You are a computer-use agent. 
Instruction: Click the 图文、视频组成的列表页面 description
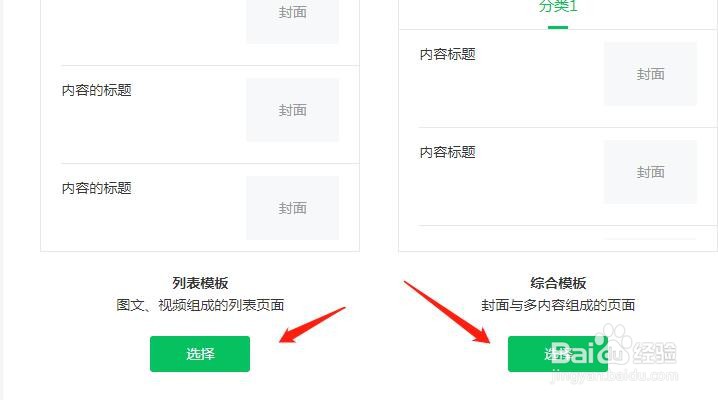pyautogui.click(x=200, y=305)
